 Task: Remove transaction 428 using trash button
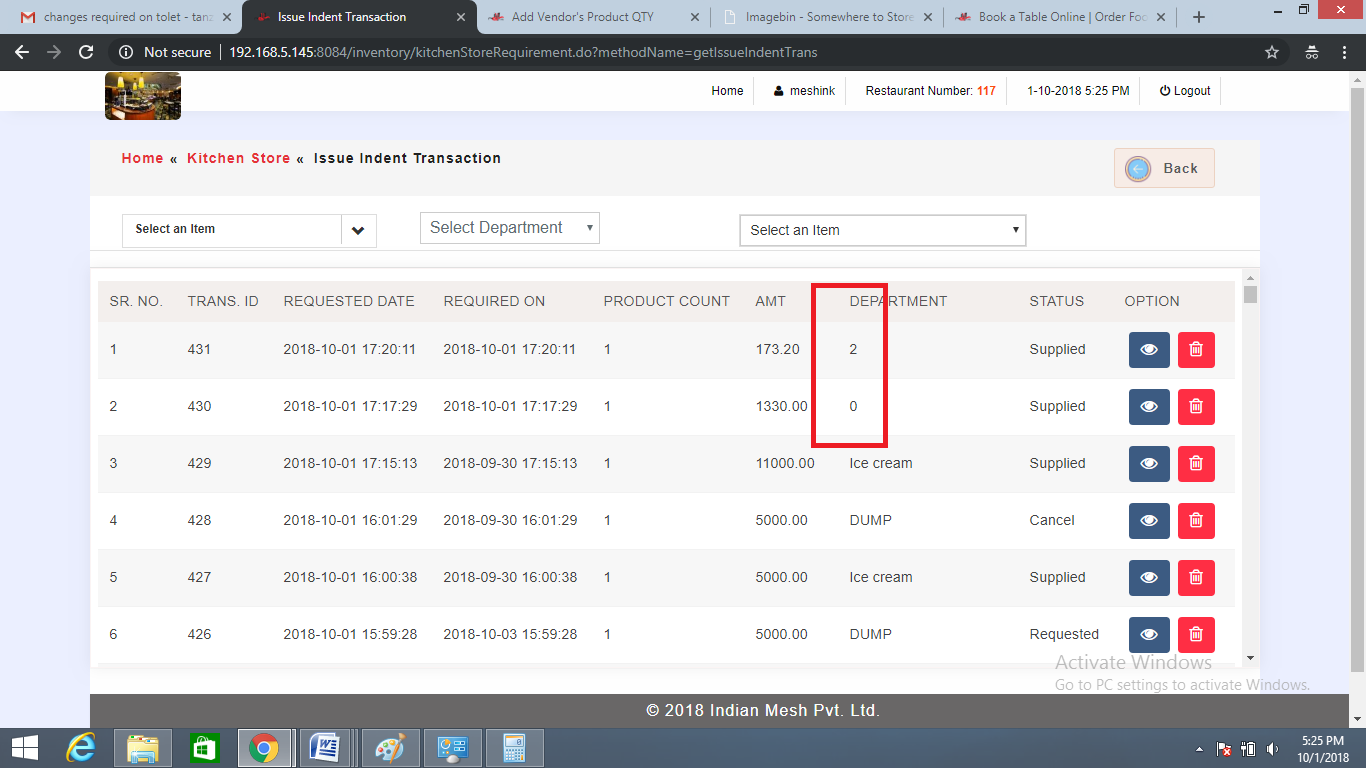(1196, 521)
